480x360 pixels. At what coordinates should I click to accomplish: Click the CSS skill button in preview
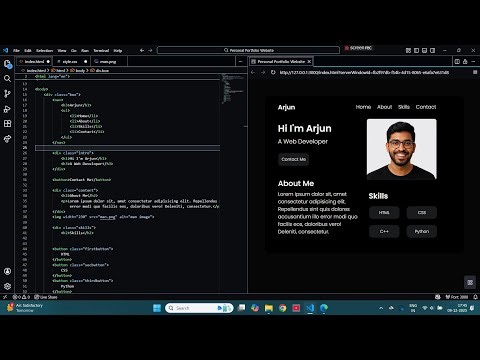tap(422, 213)
